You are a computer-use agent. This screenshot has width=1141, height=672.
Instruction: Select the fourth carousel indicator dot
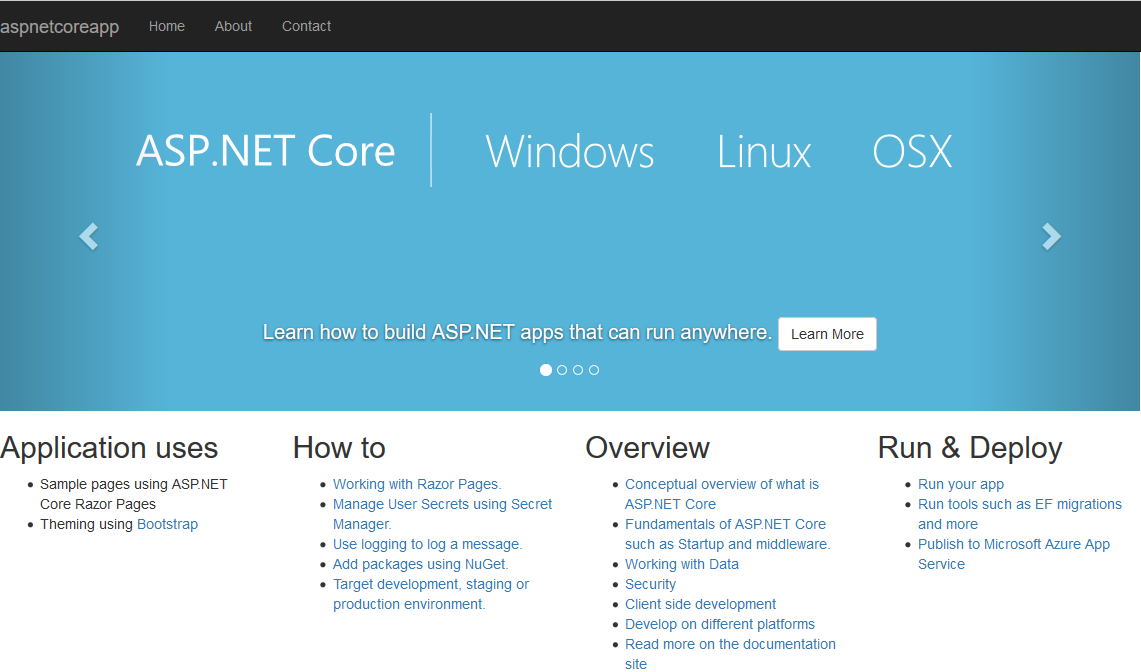tap(593, 369)
